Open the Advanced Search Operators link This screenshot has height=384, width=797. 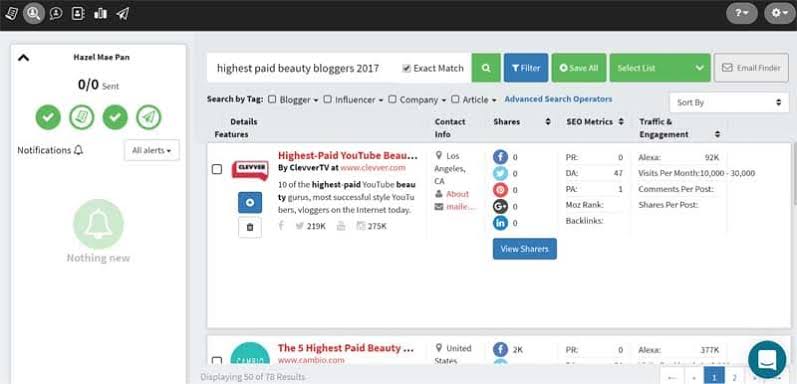point(558,99)
